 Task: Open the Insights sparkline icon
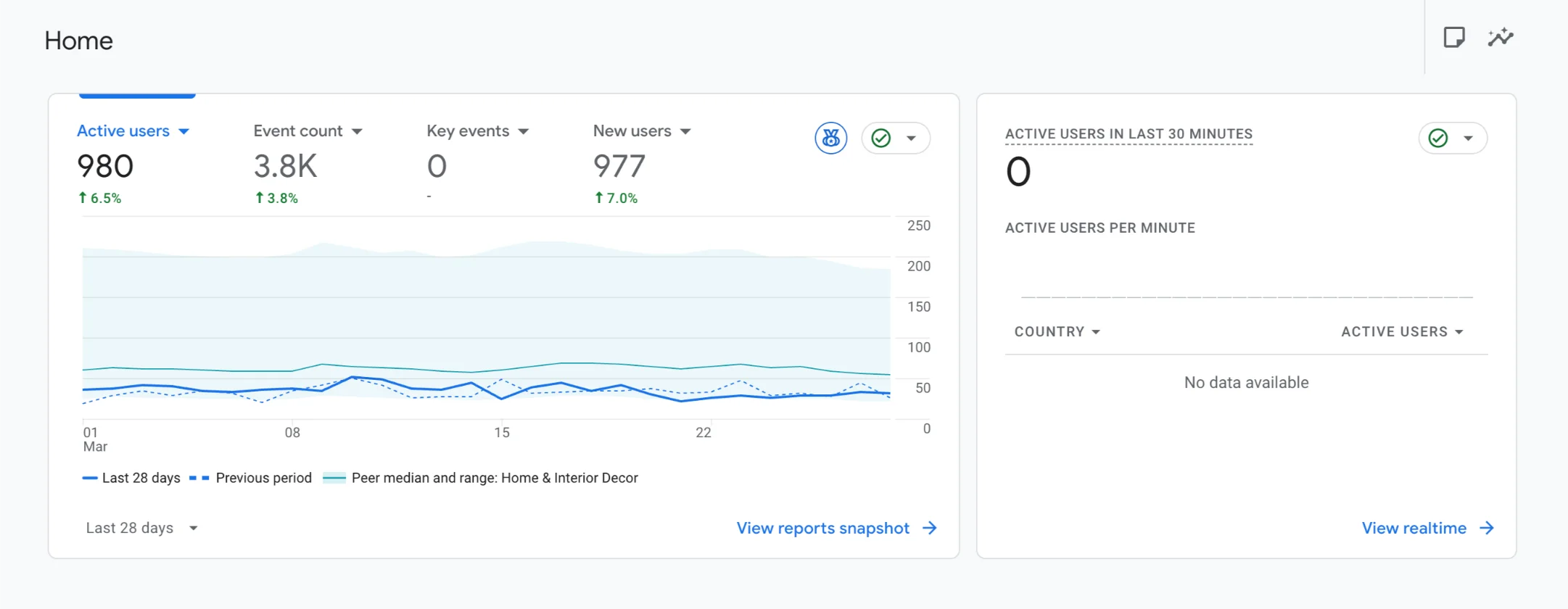pos(1501,37)
